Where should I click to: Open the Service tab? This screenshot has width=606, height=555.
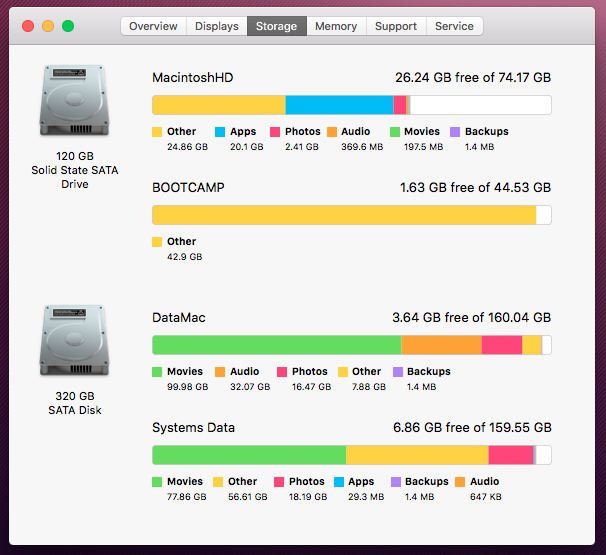(454, 26)
